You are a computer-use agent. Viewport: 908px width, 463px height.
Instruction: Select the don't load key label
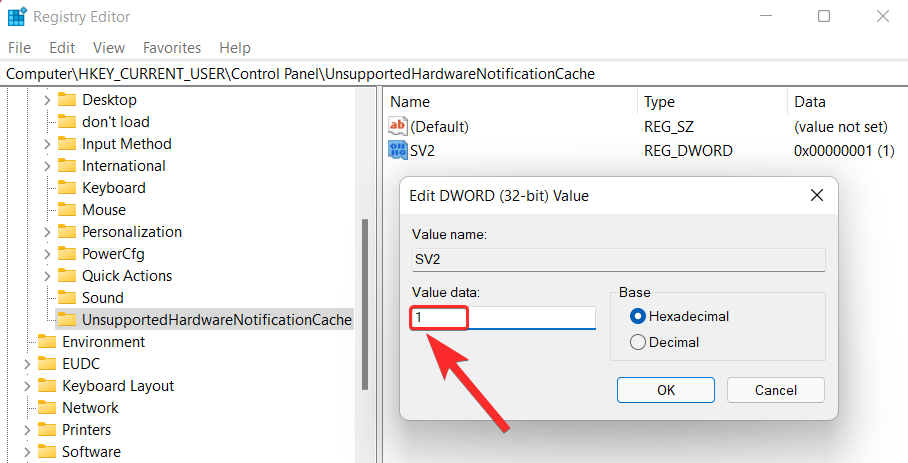coord(116,122)
